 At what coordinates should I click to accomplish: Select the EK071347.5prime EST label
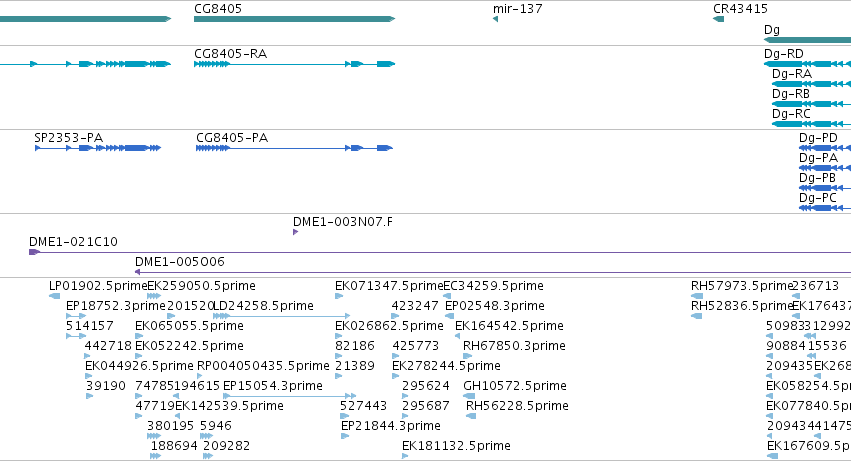[389, 286]
